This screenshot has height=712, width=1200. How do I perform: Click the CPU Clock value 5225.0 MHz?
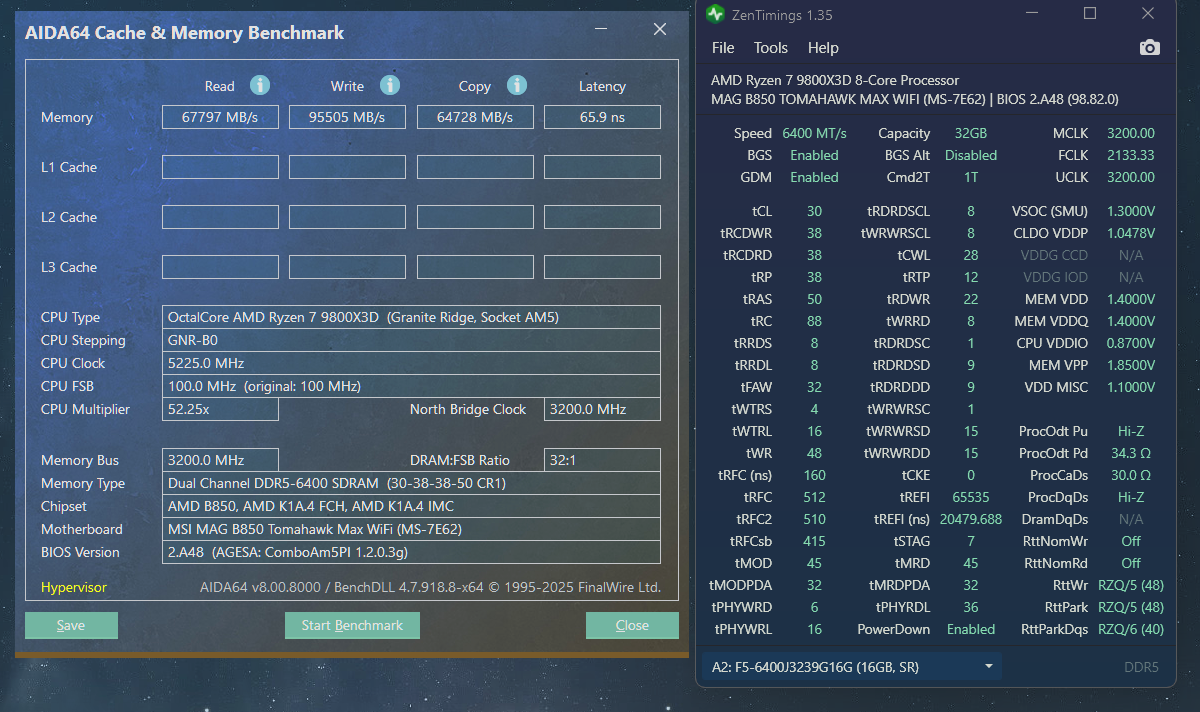[411, 363]
